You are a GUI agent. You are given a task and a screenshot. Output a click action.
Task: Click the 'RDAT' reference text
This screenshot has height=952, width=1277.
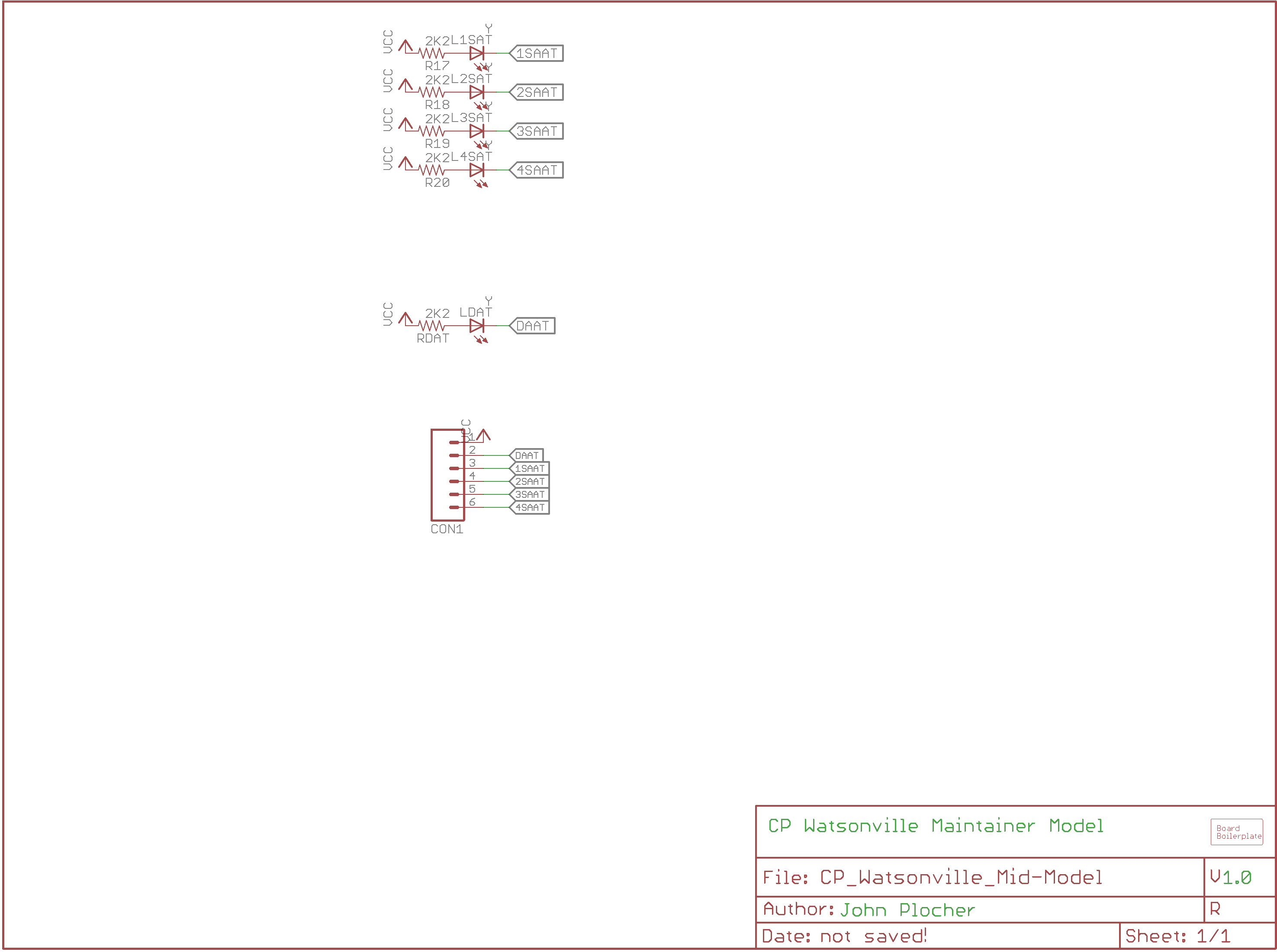[433, 339]
